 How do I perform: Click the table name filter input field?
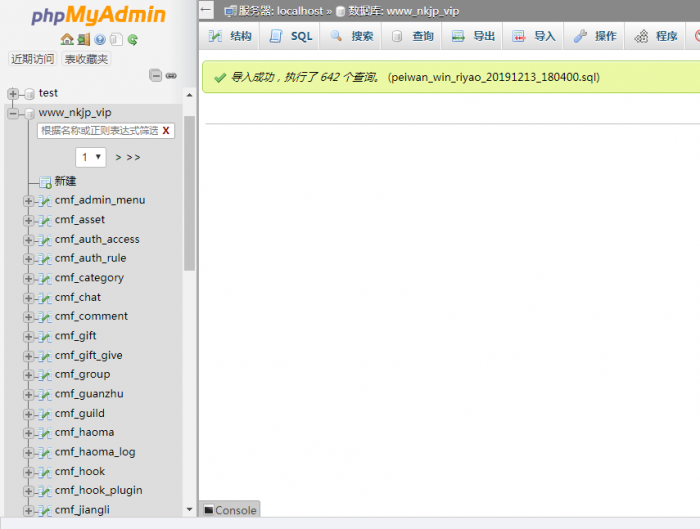[x=97, y=131]
